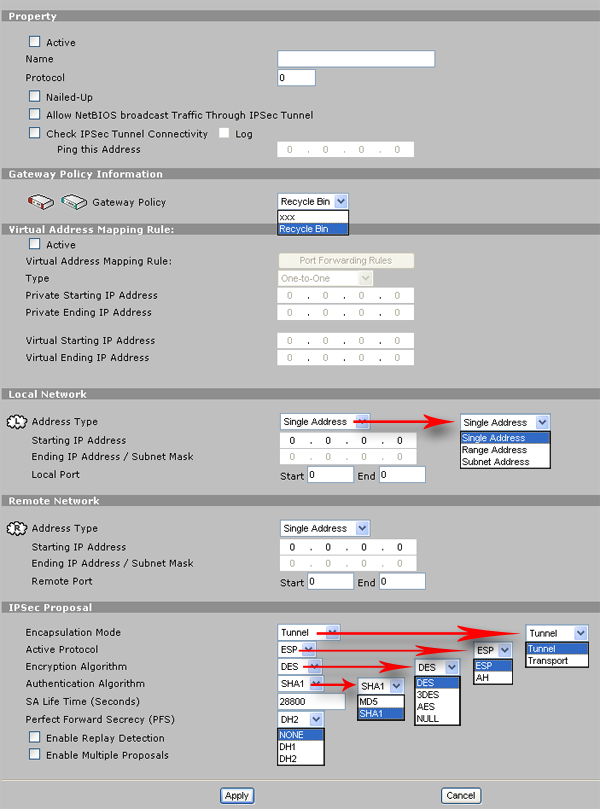This screenshot has height=809, width=600.
Task: Choose MD5 authentication option
Action: click(x=381, y=702)
